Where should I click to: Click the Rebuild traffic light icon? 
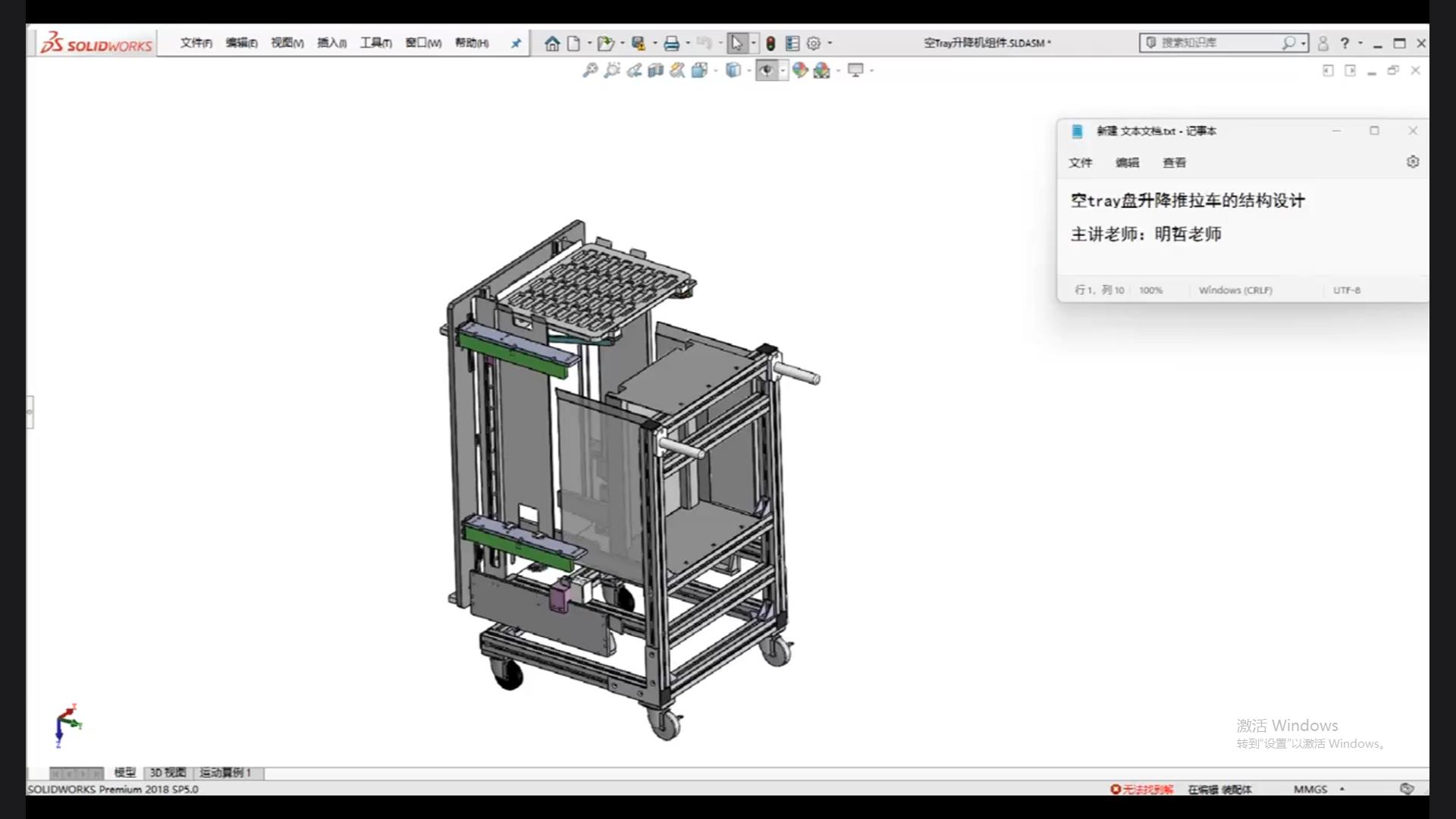(x=770, y=43)
